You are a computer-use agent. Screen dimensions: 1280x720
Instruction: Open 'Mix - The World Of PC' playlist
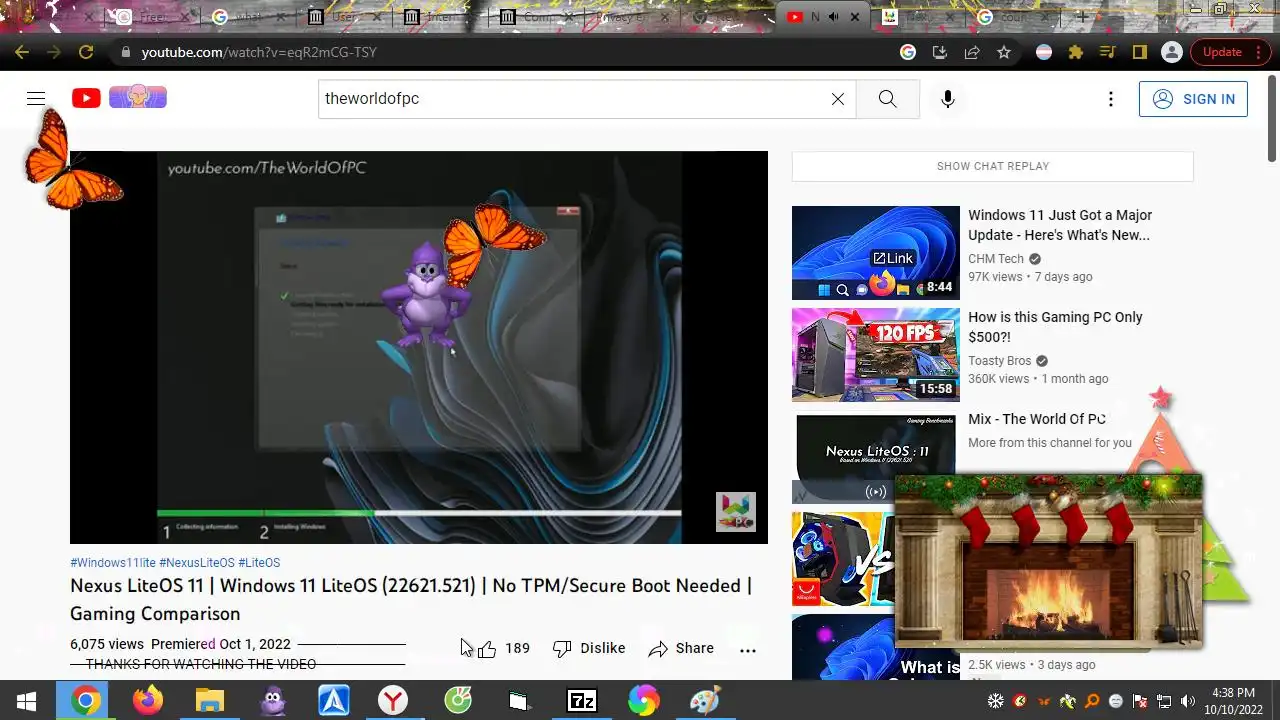pos(1037,419)
